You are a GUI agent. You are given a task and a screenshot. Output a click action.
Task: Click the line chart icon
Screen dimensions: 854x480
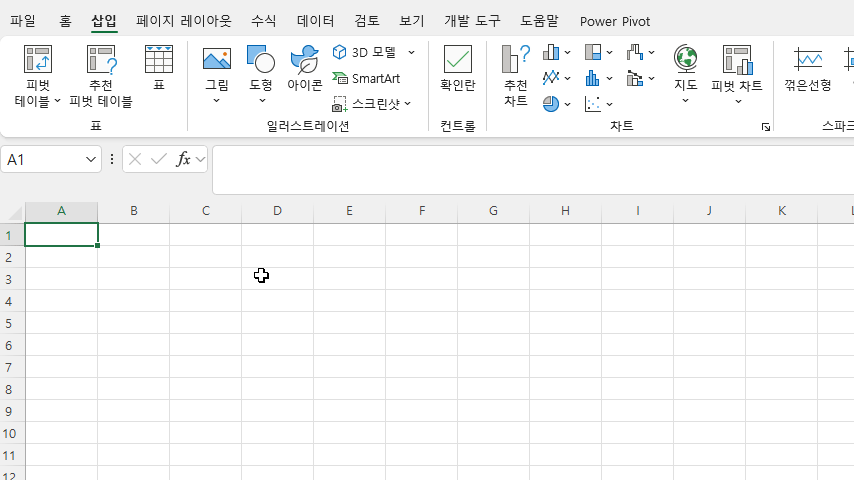(x=551, y=78)
